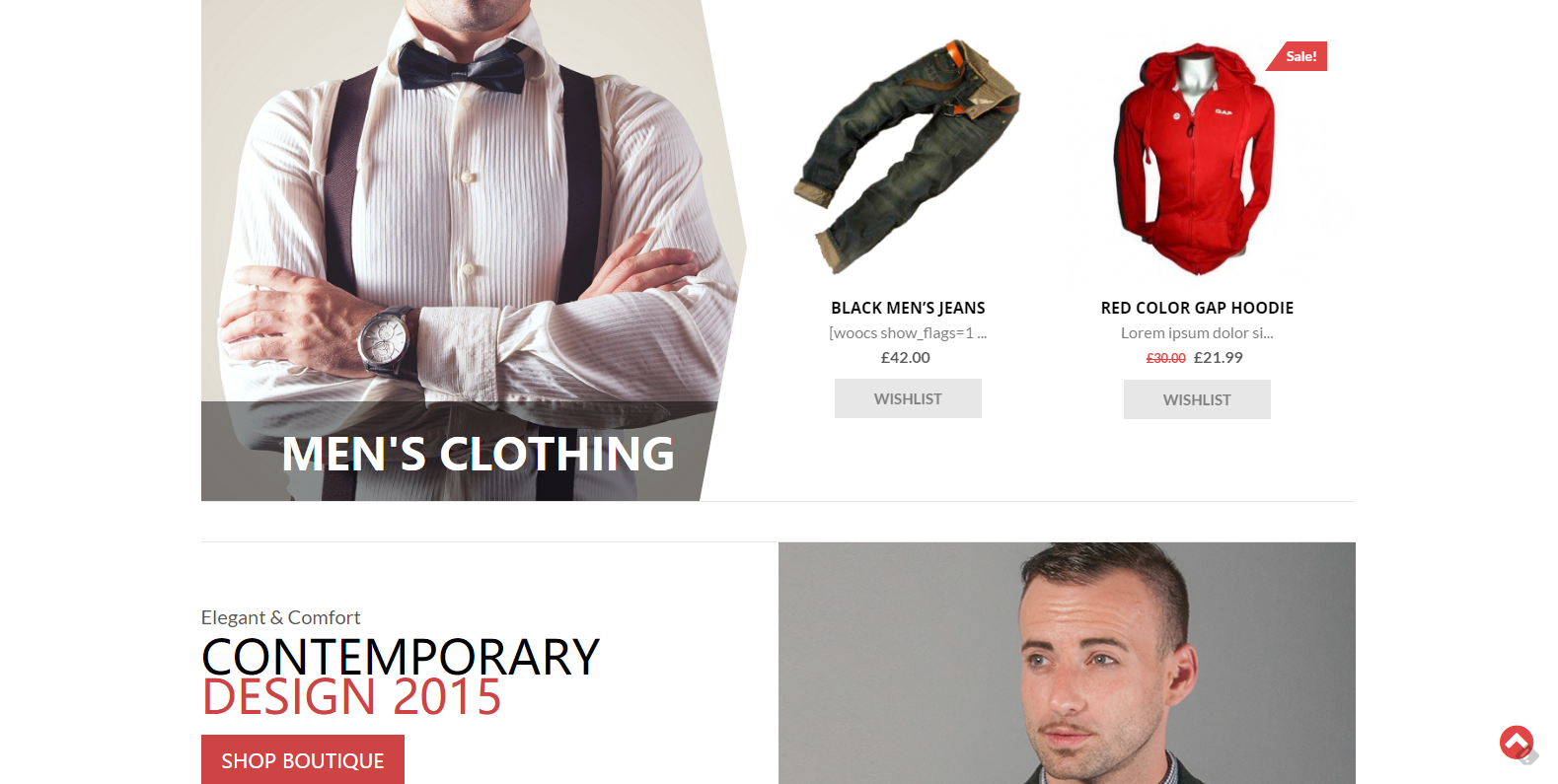The image size is (1558, 784).
Task: Add the Gap hoodie to the wishlist
Action: (x=1197, y=399)
